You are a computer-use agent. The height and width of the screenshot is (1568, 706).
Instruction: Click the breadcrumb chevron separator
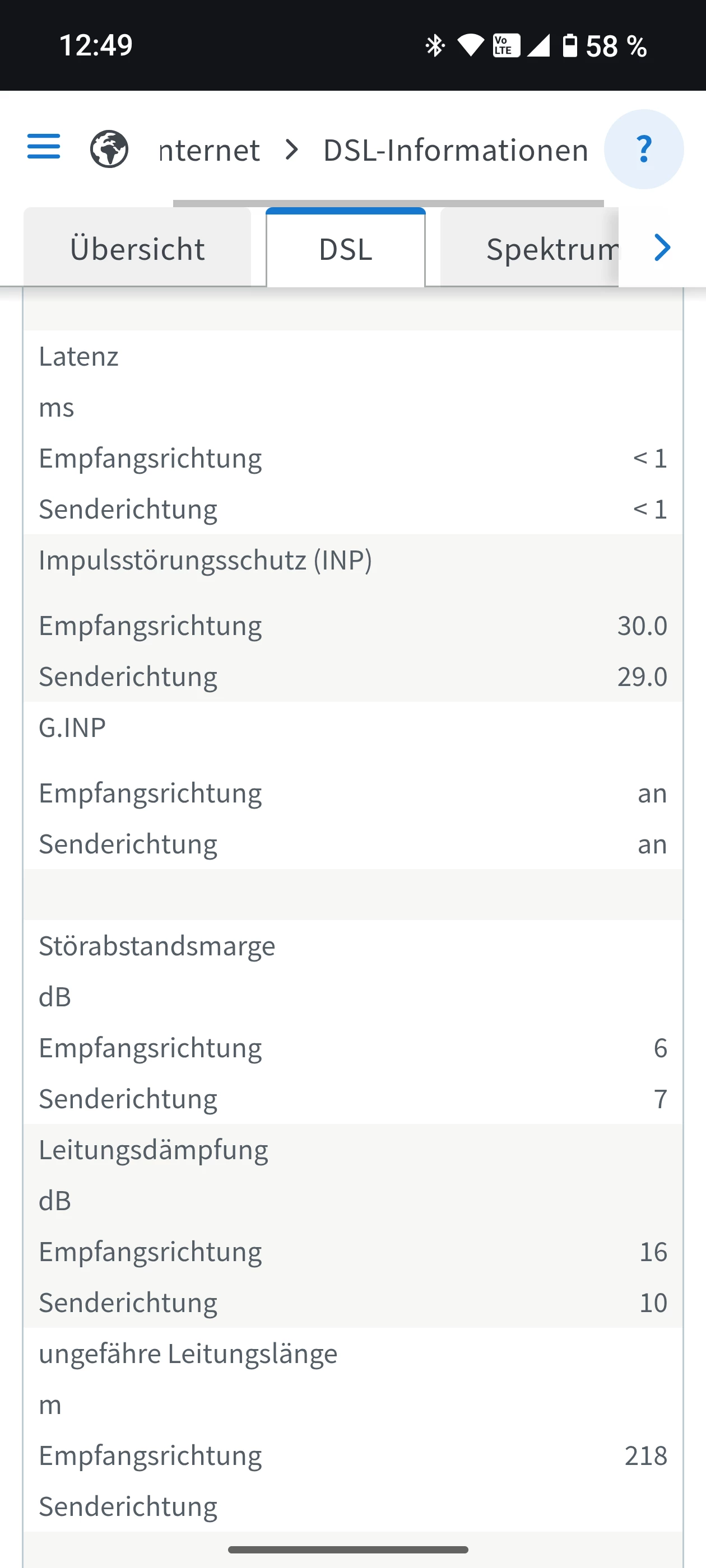[x=292, y=150]
